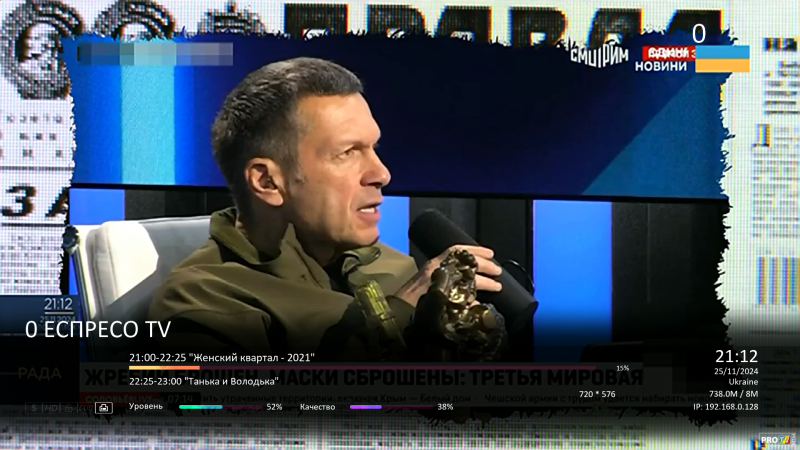Click the Ukrainian flag channel logo
The height and width of the screenshot is (450, 800).
[722, 59]
